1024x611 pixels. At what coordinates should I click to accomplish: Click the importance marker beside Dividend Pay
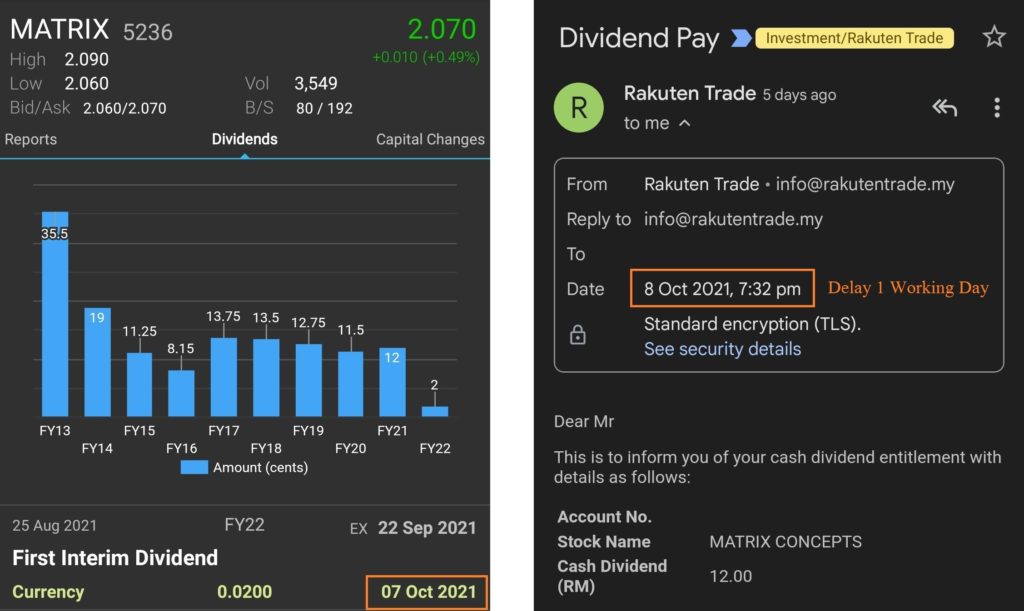pyautogui.click(x=741, y=38)
